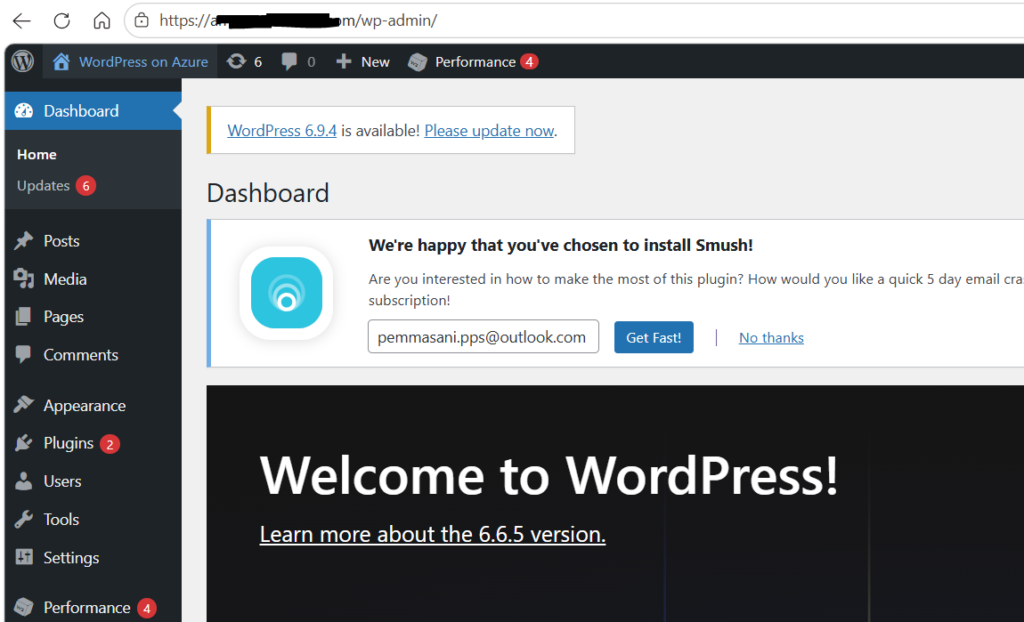
Task: Click the Smush plugin logo
Action: (x=286, y=293)
